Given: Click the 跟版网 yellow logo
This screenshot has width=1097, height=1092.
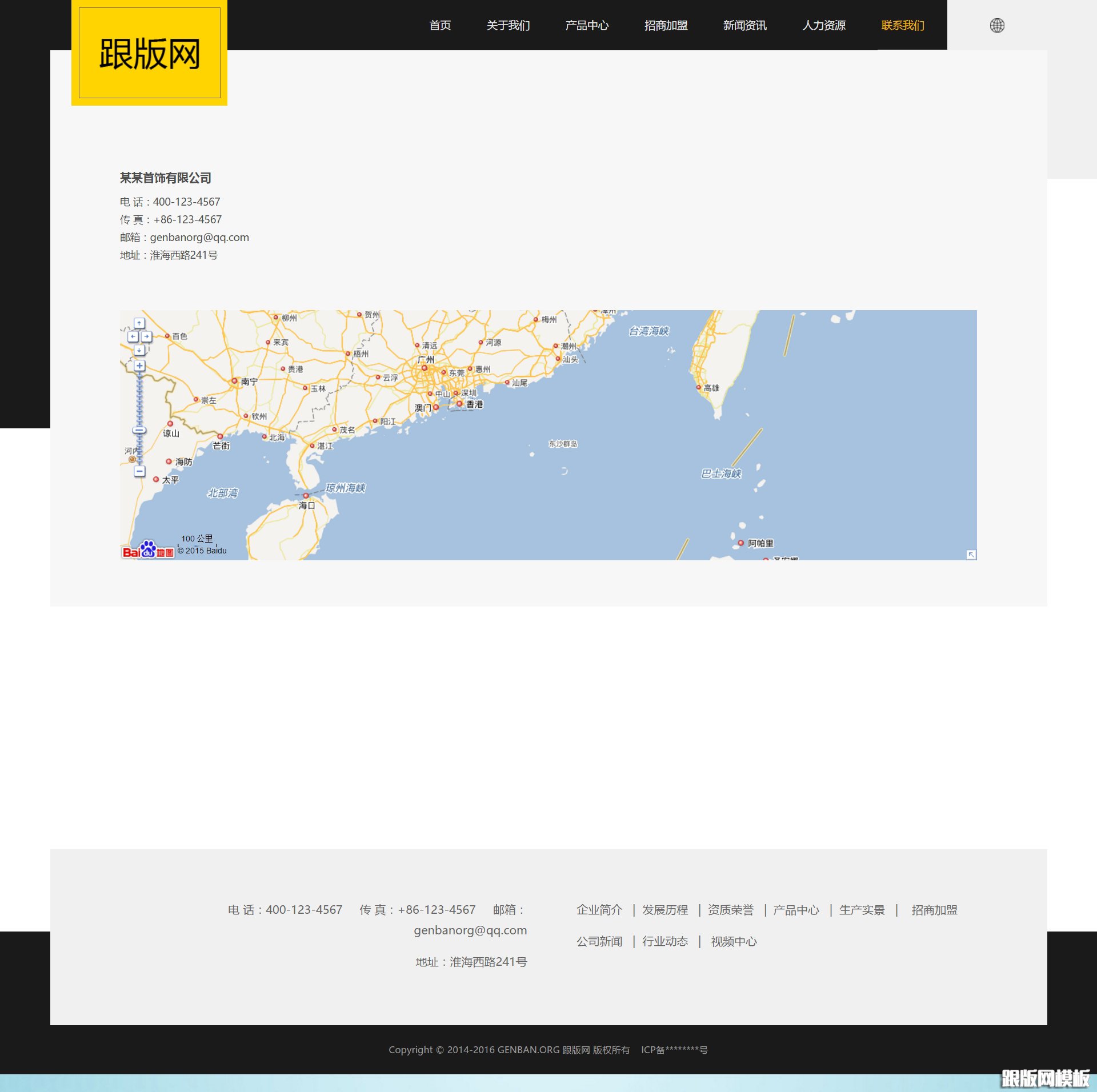Looking at the screenshot, I should click(x=149, y=53).
